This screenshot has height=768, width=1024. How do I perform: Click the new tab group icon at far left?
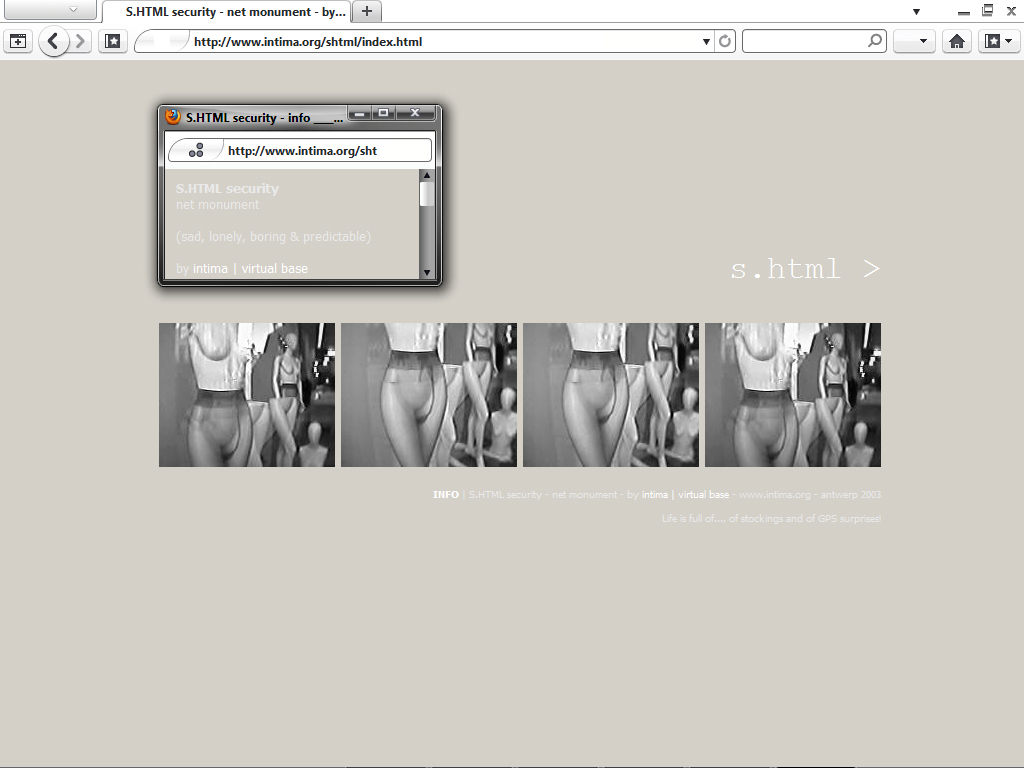coord(17,42)
